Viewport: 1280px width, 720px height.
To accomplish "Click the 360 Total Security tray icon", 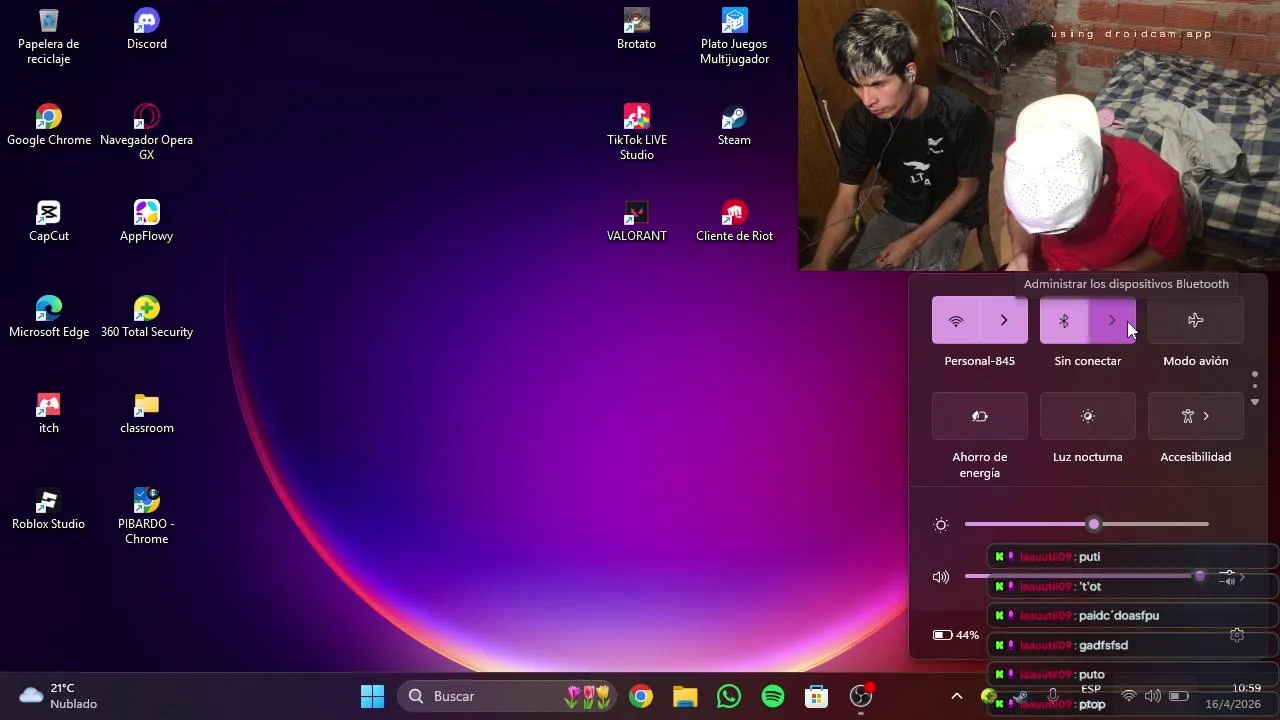I will click(988, 696).
